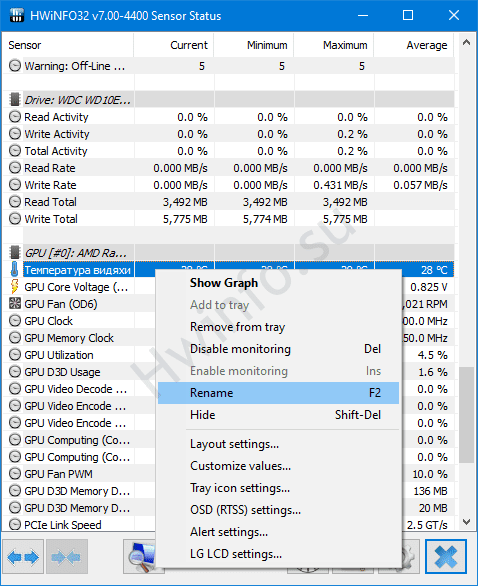
Task: Select Rename in the context menu
Action: (278, 393)
